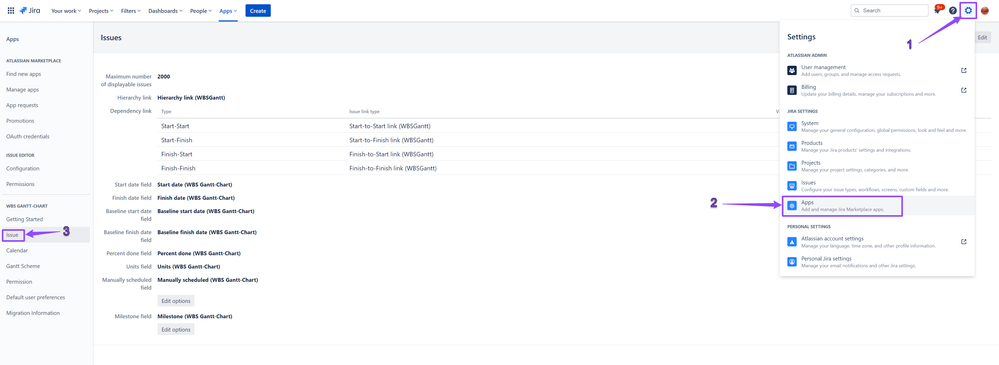The image size is (999, 365).
Task: Click the Atlassian account settings icon
Action: point(792,241)
